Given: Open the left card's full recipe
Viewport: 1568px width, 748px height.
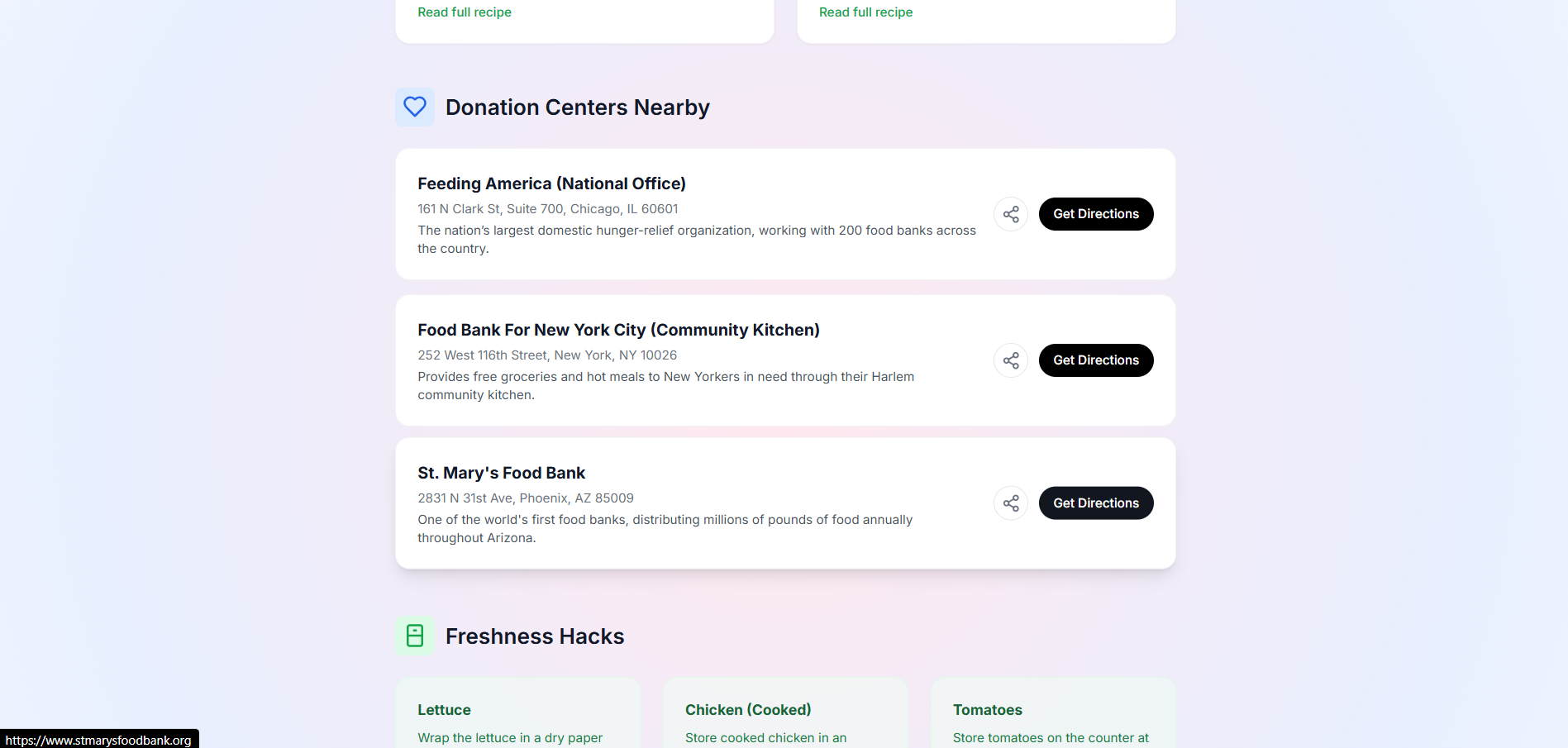Looking at the screenshot, I should (465, 12).
